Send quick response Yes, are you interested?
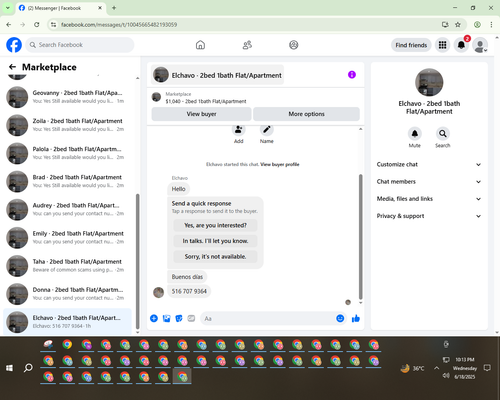 click(215, 226)
